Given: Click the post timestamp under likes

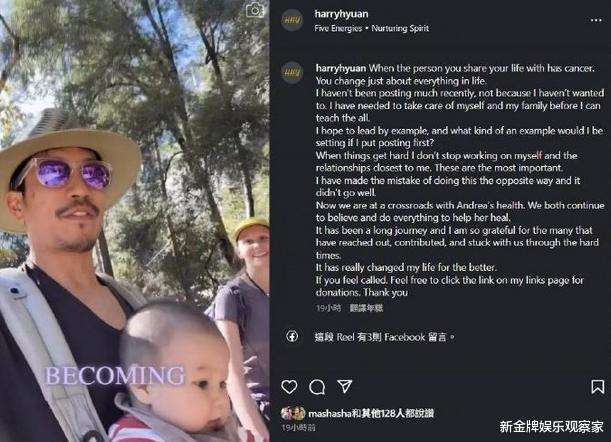Looking at the screenshot, I should [x=298, y=428].
